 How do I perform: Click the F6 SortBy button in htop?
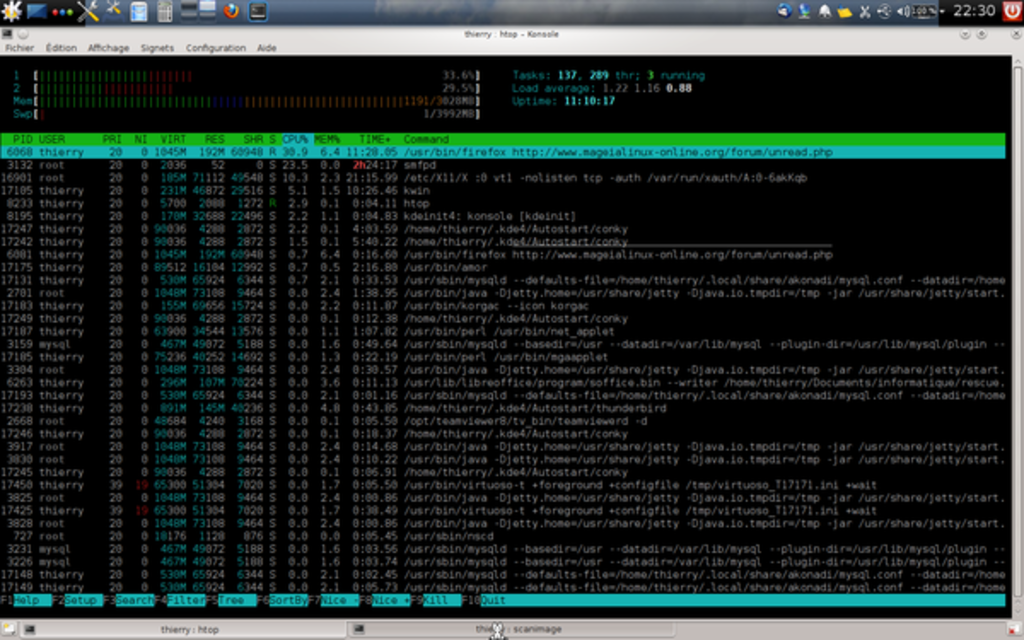coord(282,600)
